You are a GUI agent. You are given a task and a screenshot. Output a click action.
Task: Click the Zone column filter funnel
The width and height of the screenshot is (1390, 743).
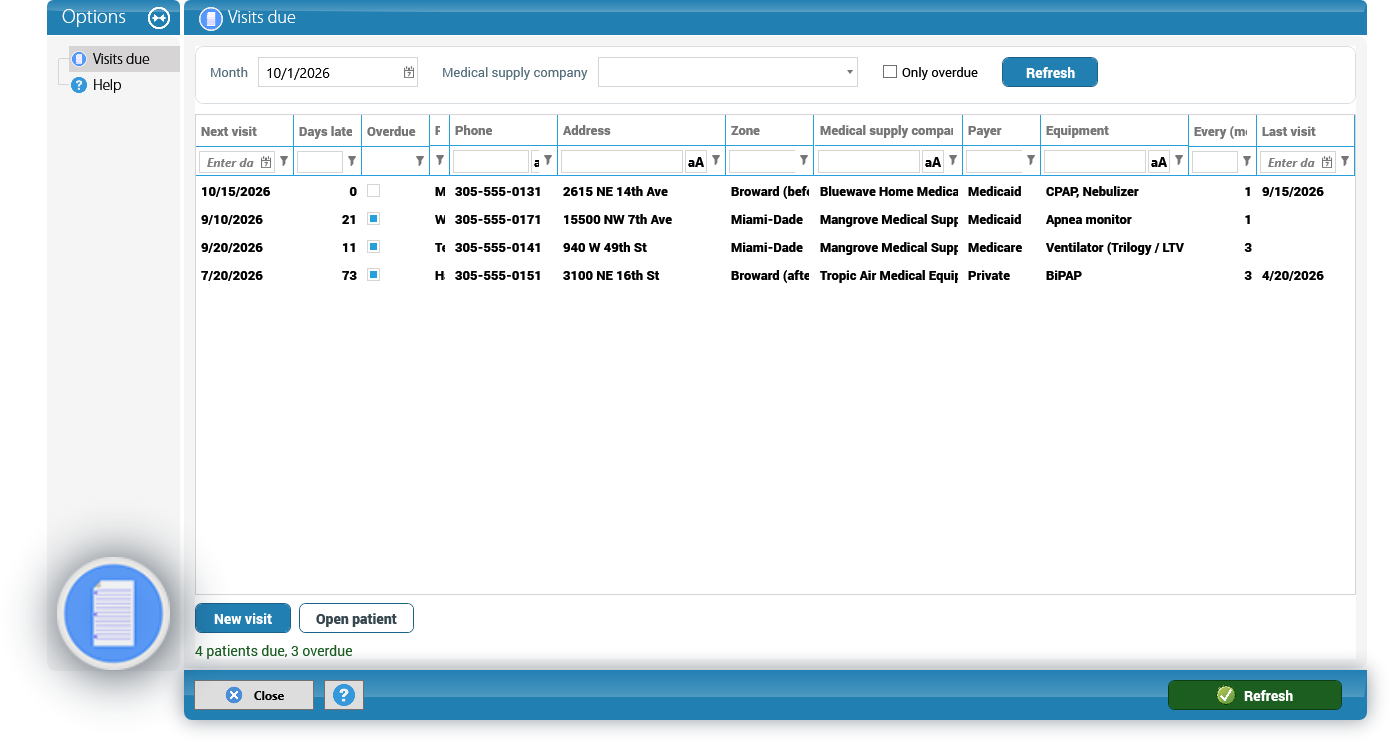pyautogui.click(x=803, y=161)
